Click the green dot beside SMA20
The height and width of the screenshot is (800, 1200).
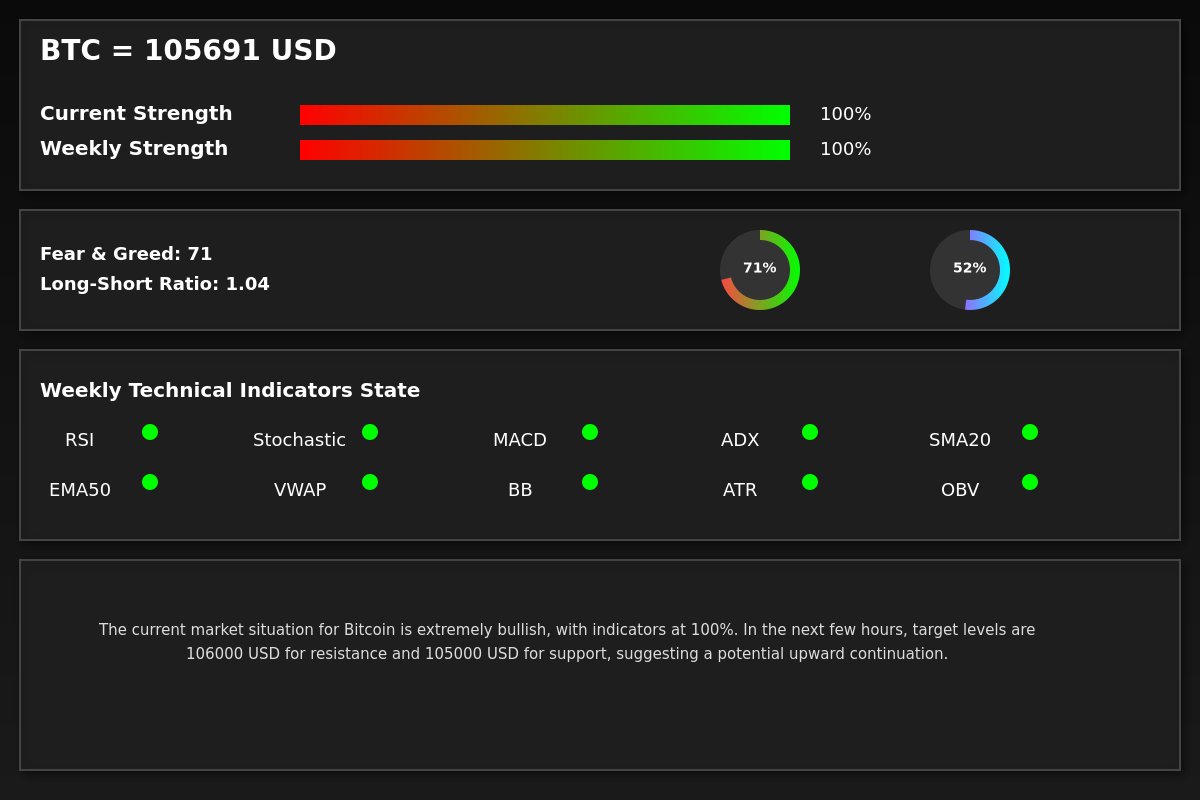coord(1030,432)
